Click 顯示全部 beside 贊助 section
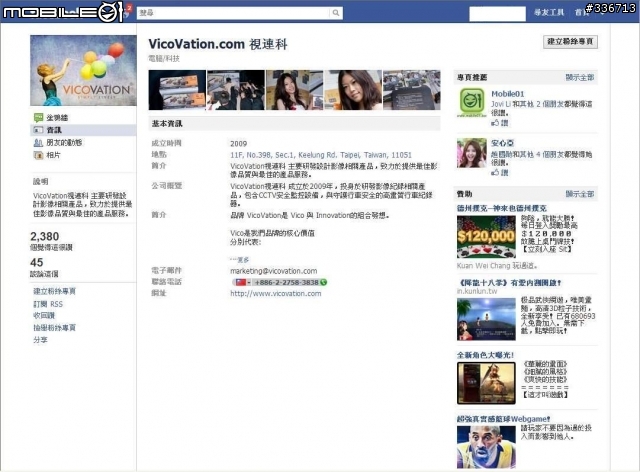Screen dimensions: 640x472 coord(580,194)
